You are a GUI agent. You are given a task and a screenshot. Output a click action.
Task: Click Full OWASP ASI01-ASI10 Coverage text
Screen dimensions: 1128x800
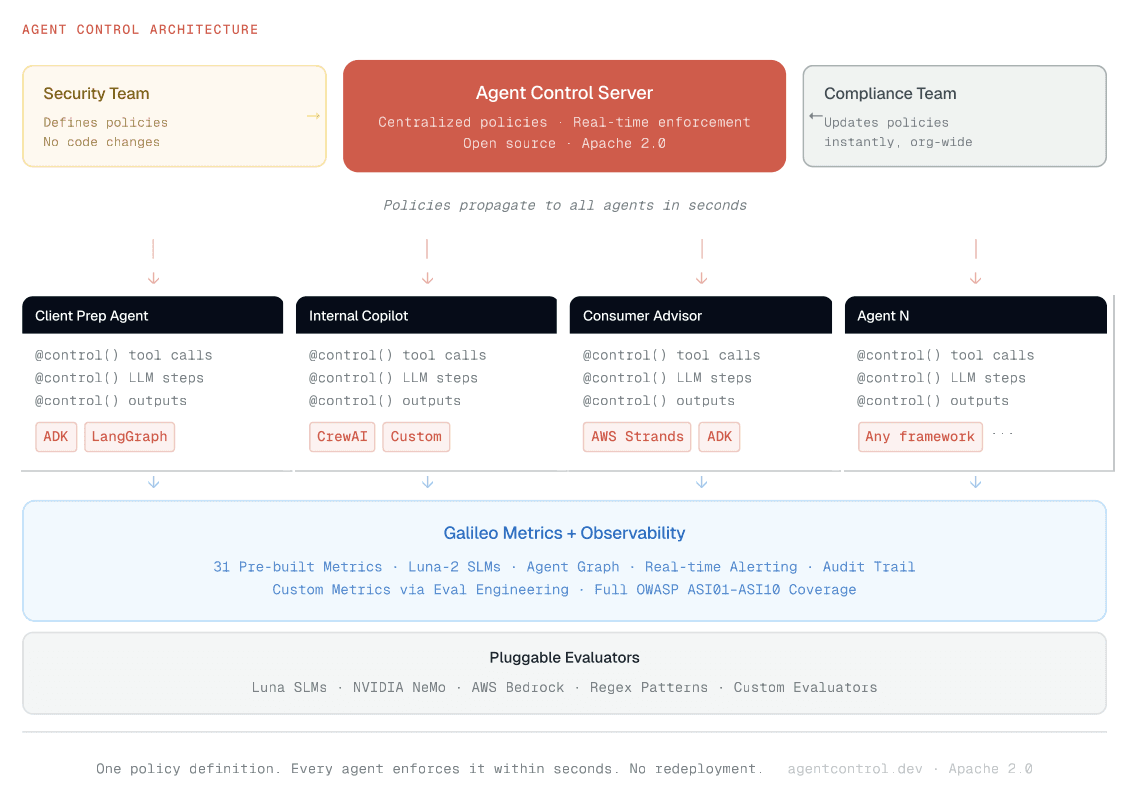[725, 590]
